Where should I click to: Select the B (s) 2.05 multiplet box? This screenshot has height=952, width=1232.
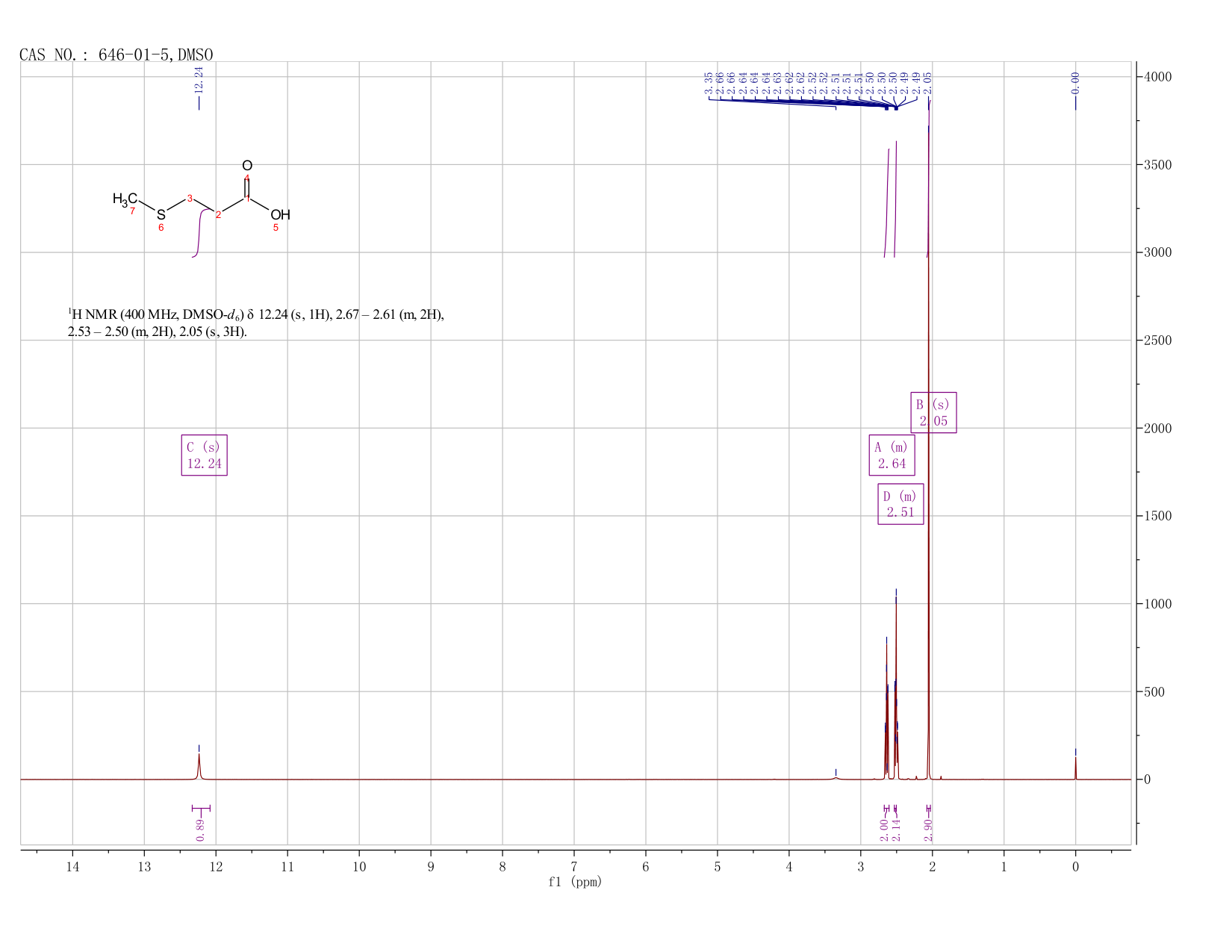click(933, 412)
